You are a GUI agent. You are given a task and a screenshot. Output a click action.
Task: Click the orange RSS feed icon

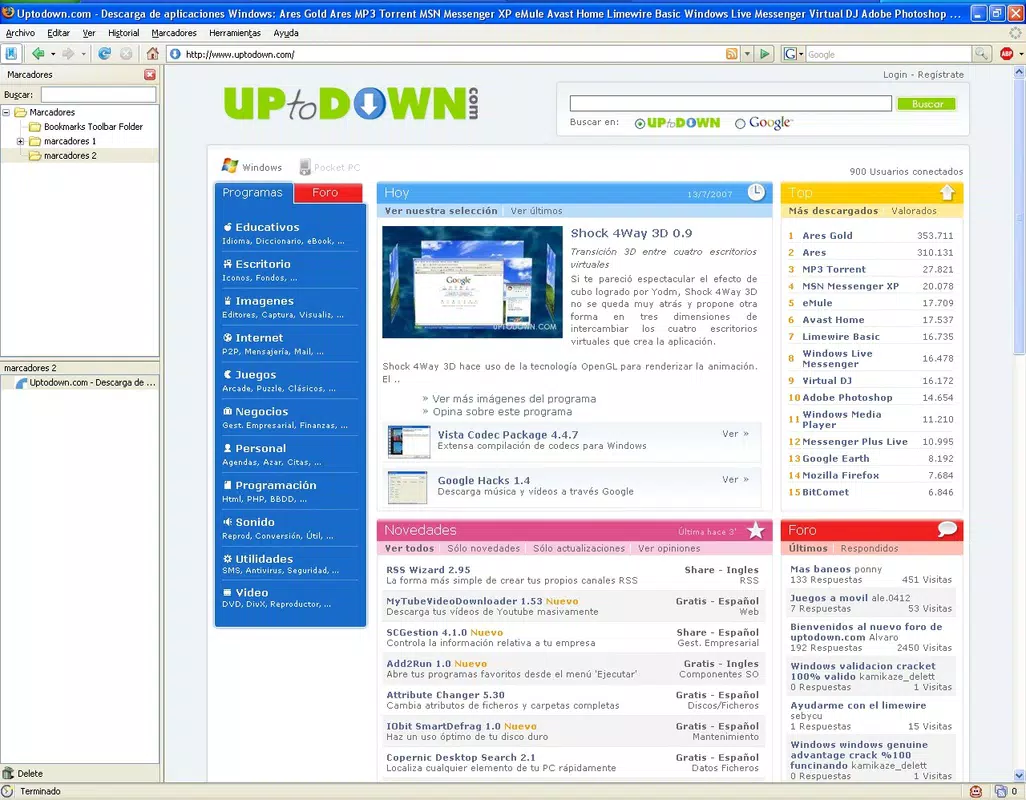pos(732,54)
